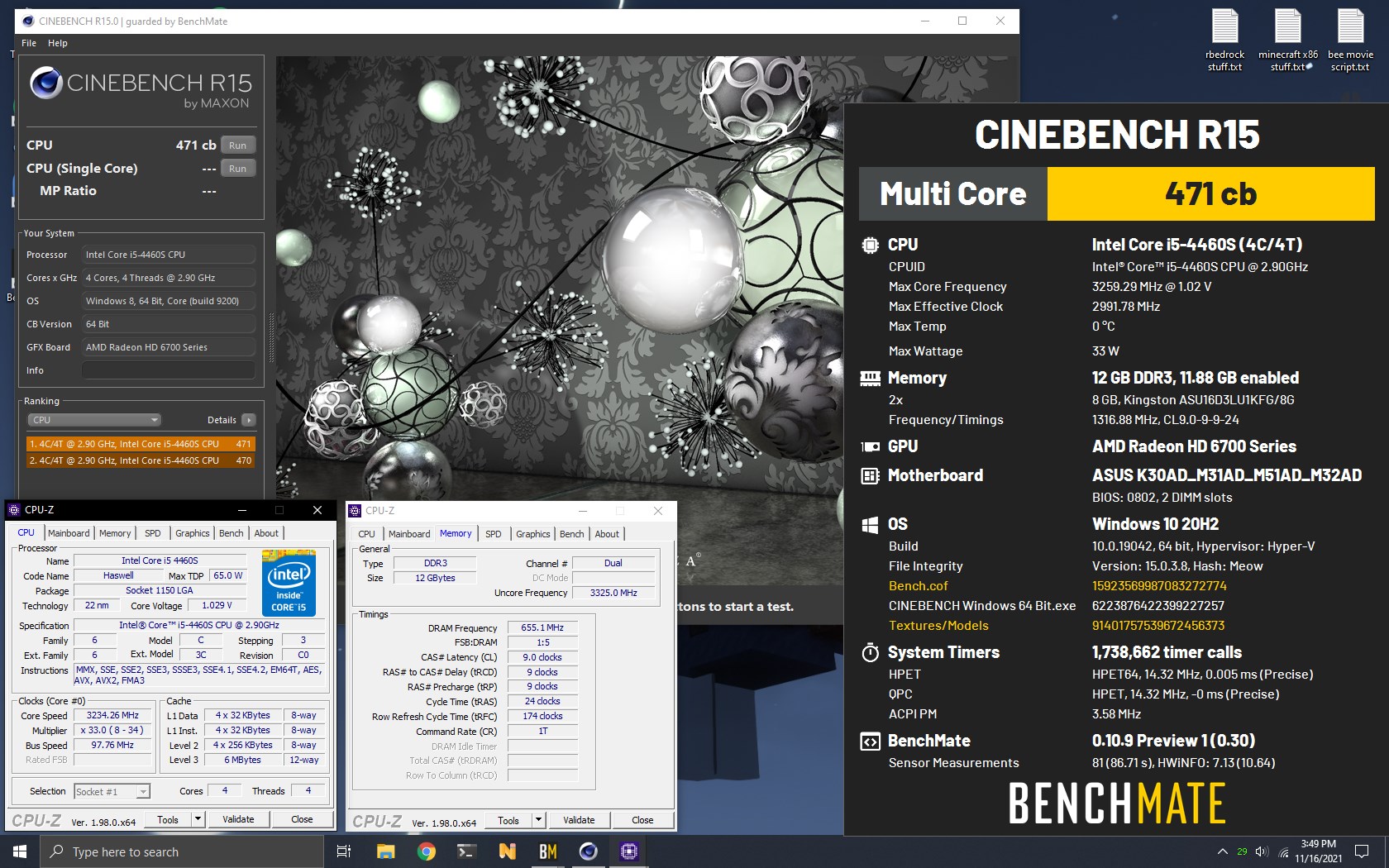This screenshot has height=868, width=1389.
Task: Open notification center icon
Action: pyautogui.click(x=1361, y=851)
